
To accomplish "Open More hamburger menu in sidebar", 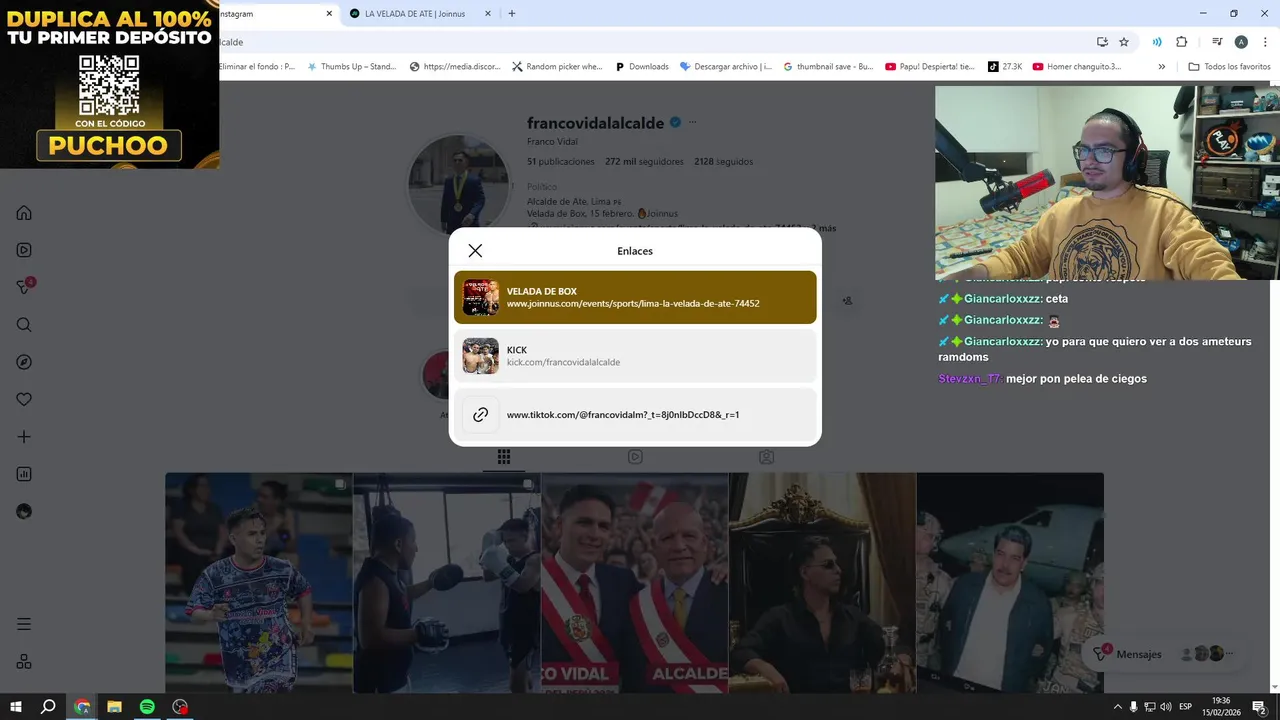I will (x=24, y=624).
